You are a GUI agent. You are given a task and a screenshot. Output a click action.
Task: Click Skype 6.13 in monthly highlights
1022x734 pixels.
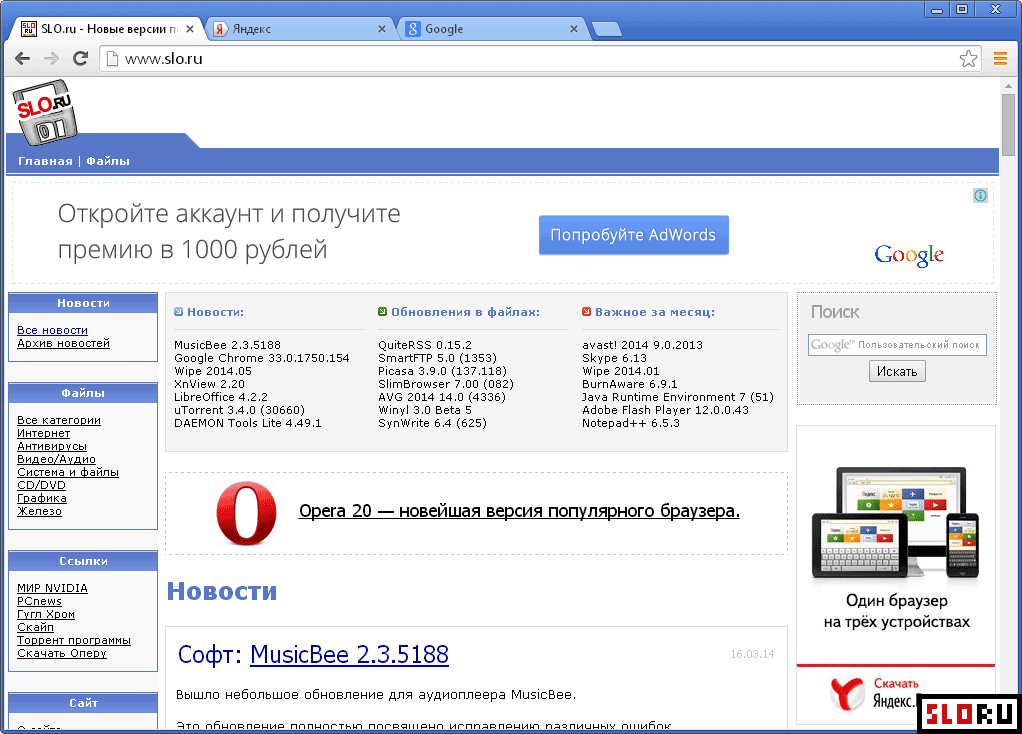point(614,358)
